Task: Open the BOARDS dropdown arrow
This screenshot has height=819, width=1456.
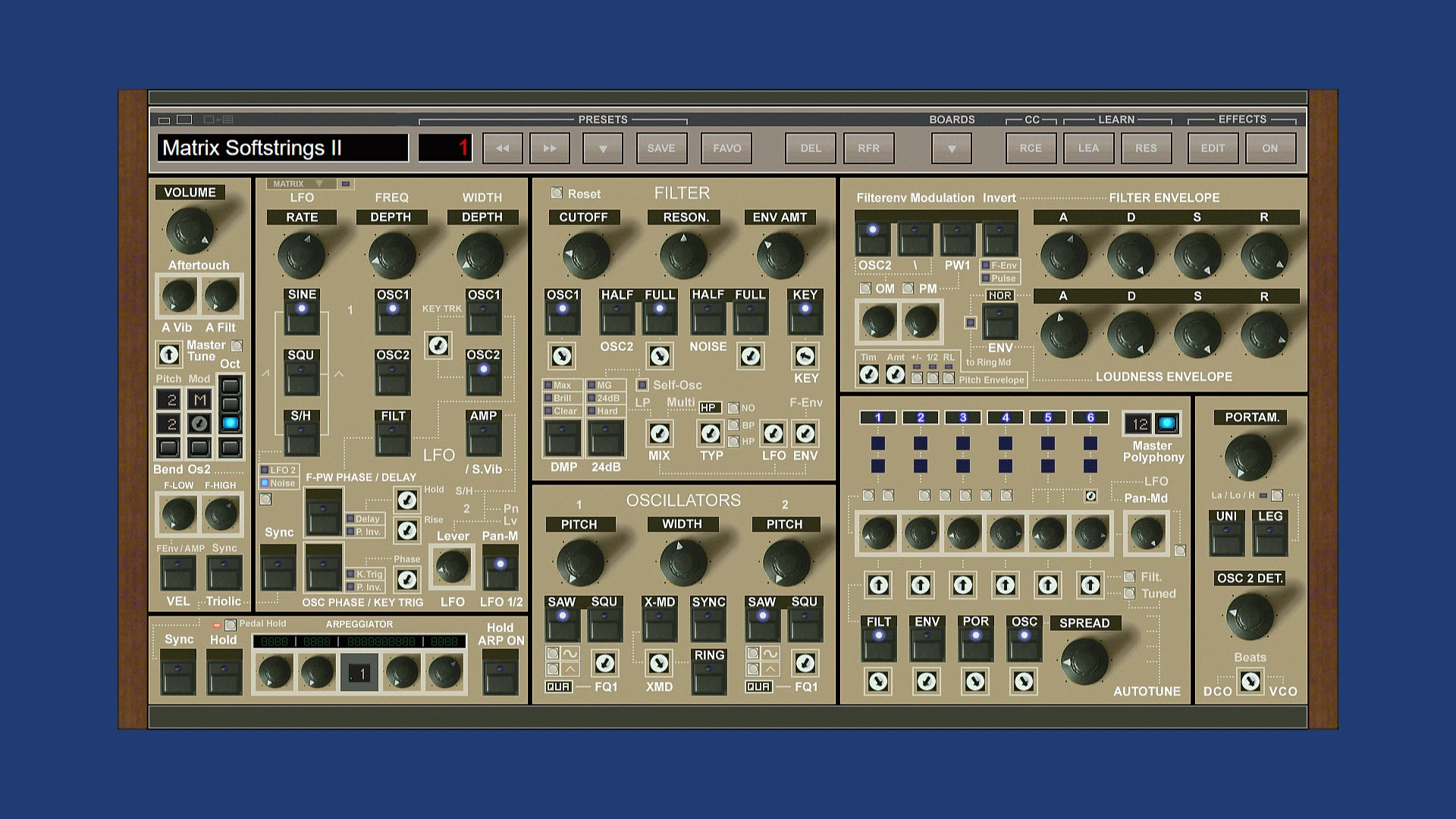Action: pyautogui.click(x=951, y=148)
